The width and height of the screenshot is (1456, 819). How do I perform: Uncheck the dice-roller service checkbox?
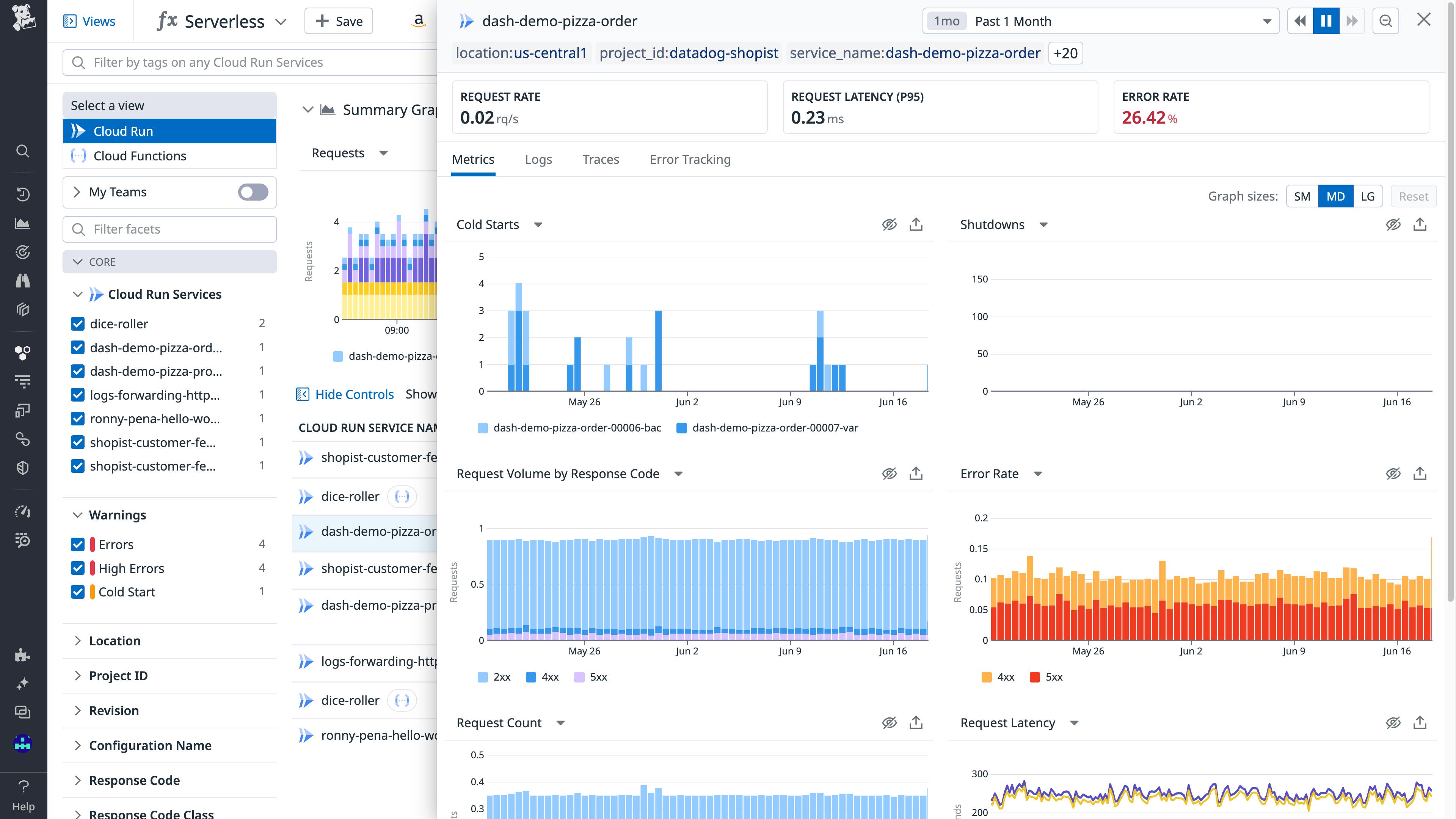click(77, 323)
